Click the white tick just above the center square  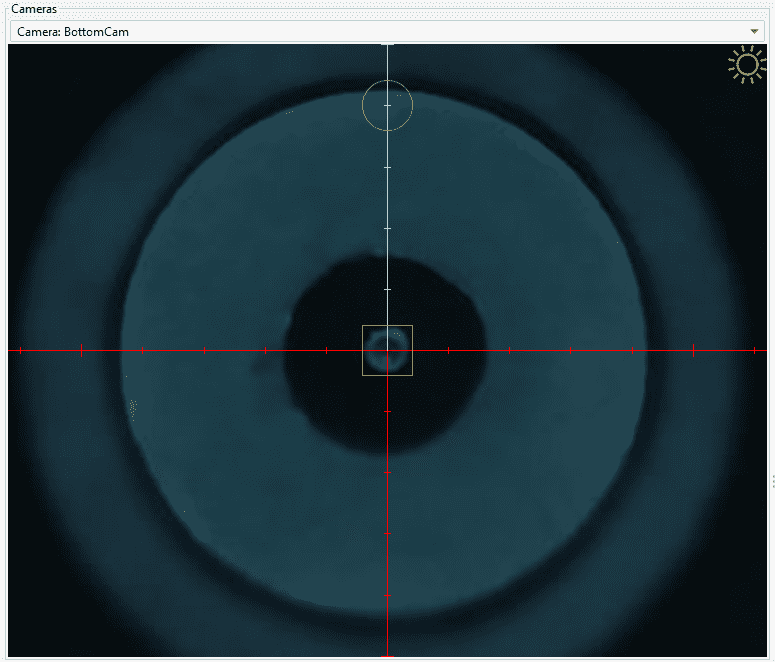point(387,289)
